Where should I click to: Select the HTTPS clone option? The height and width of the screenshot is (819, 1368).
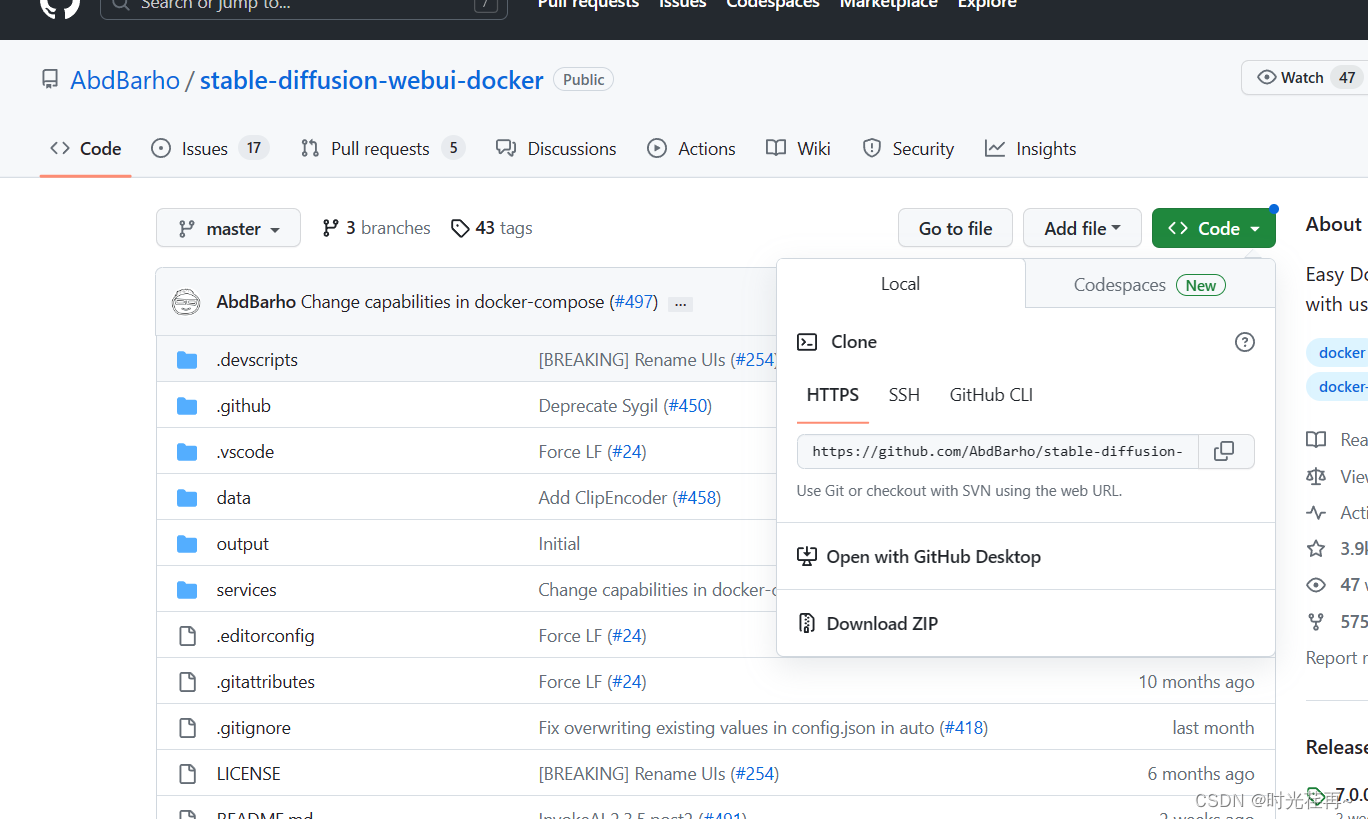[x=833, y=395]
